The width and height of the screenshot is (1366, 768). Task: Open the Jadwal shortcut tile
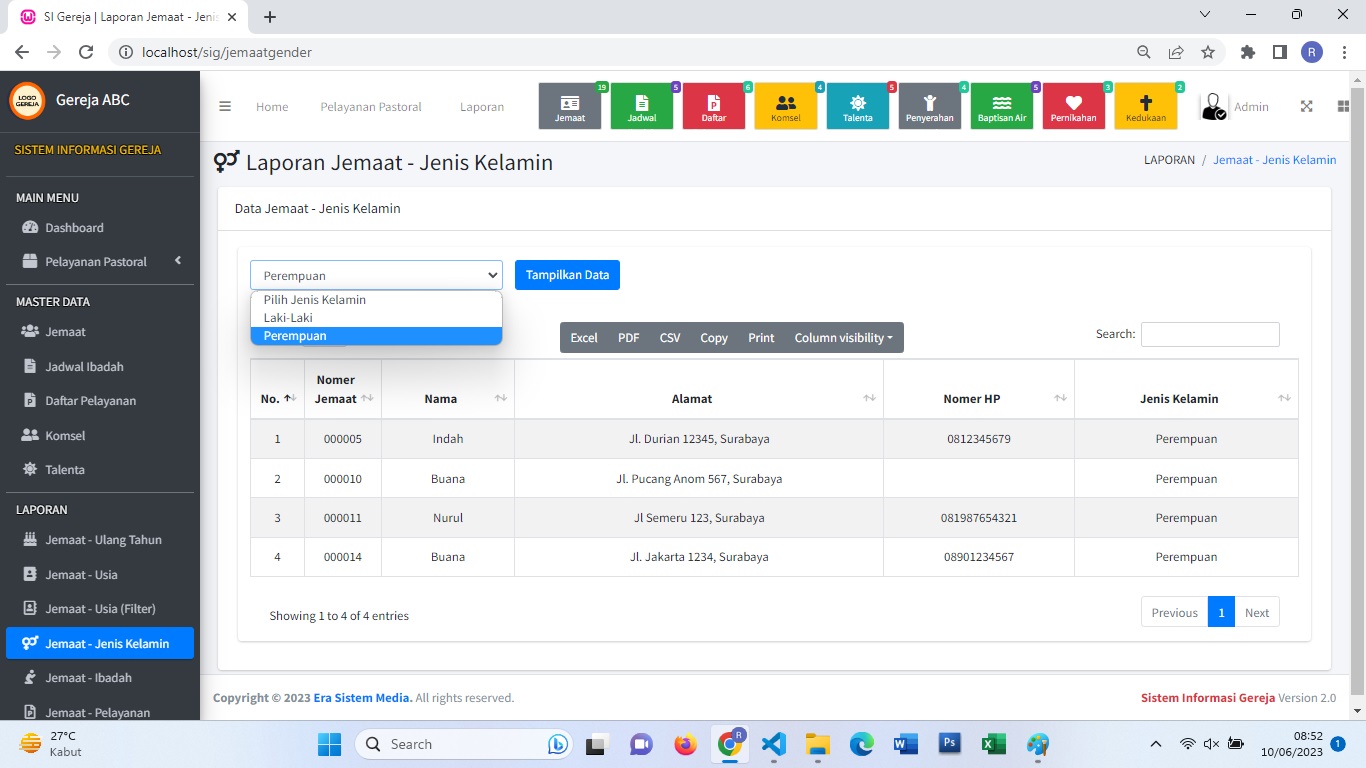pyautogui.click(x=642, y=106)
